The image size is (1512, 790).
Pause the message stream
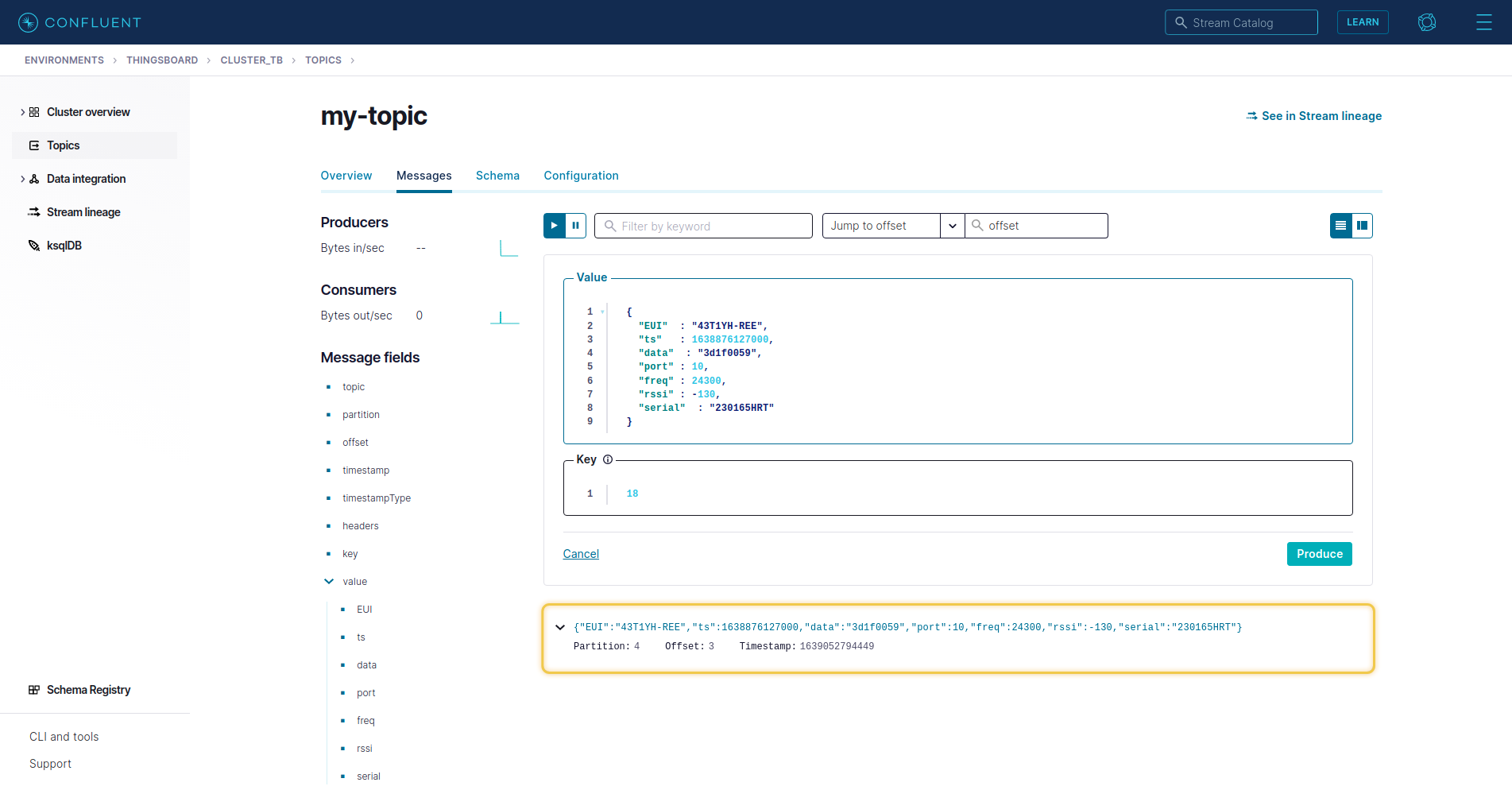tap(576, 226)
